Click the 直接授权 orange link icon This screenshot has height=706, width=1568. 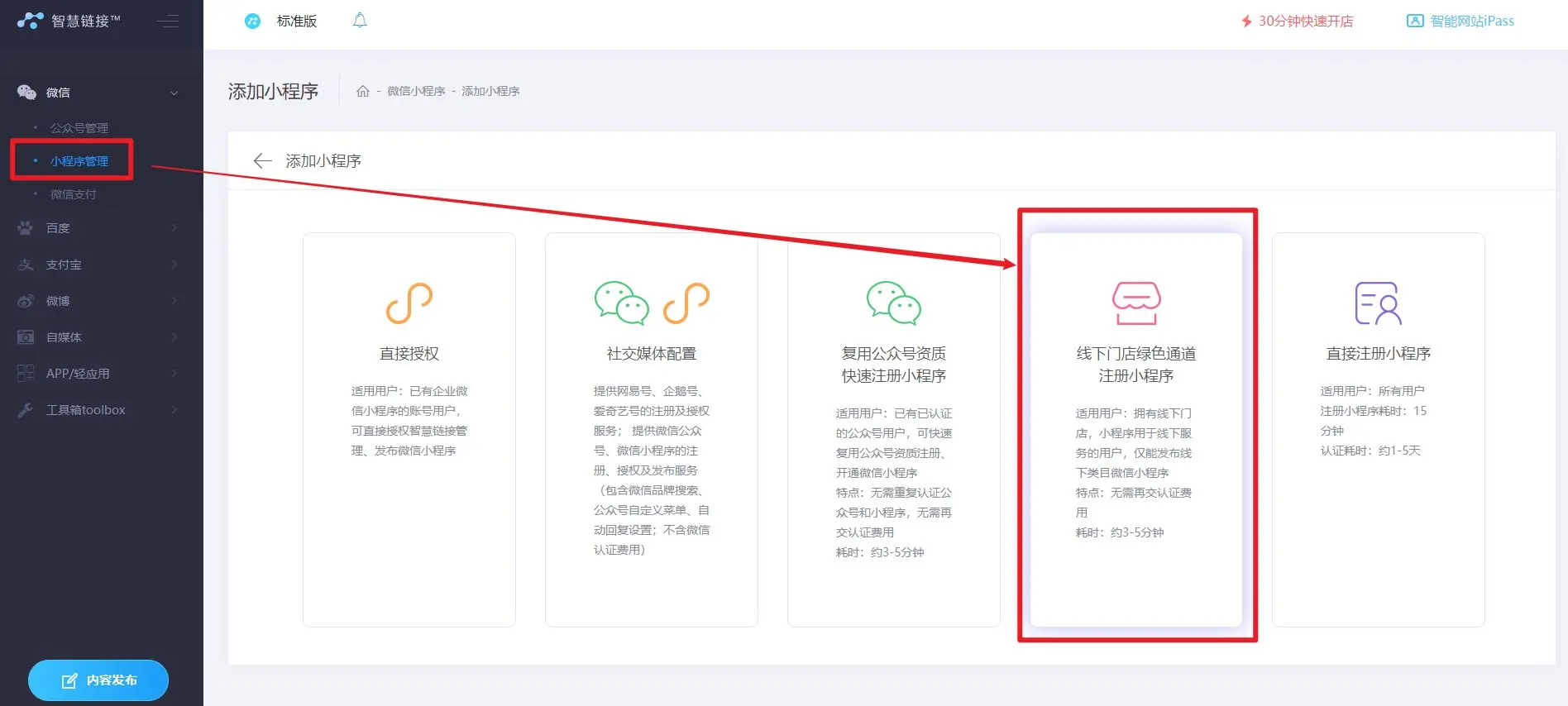[409, 303]
